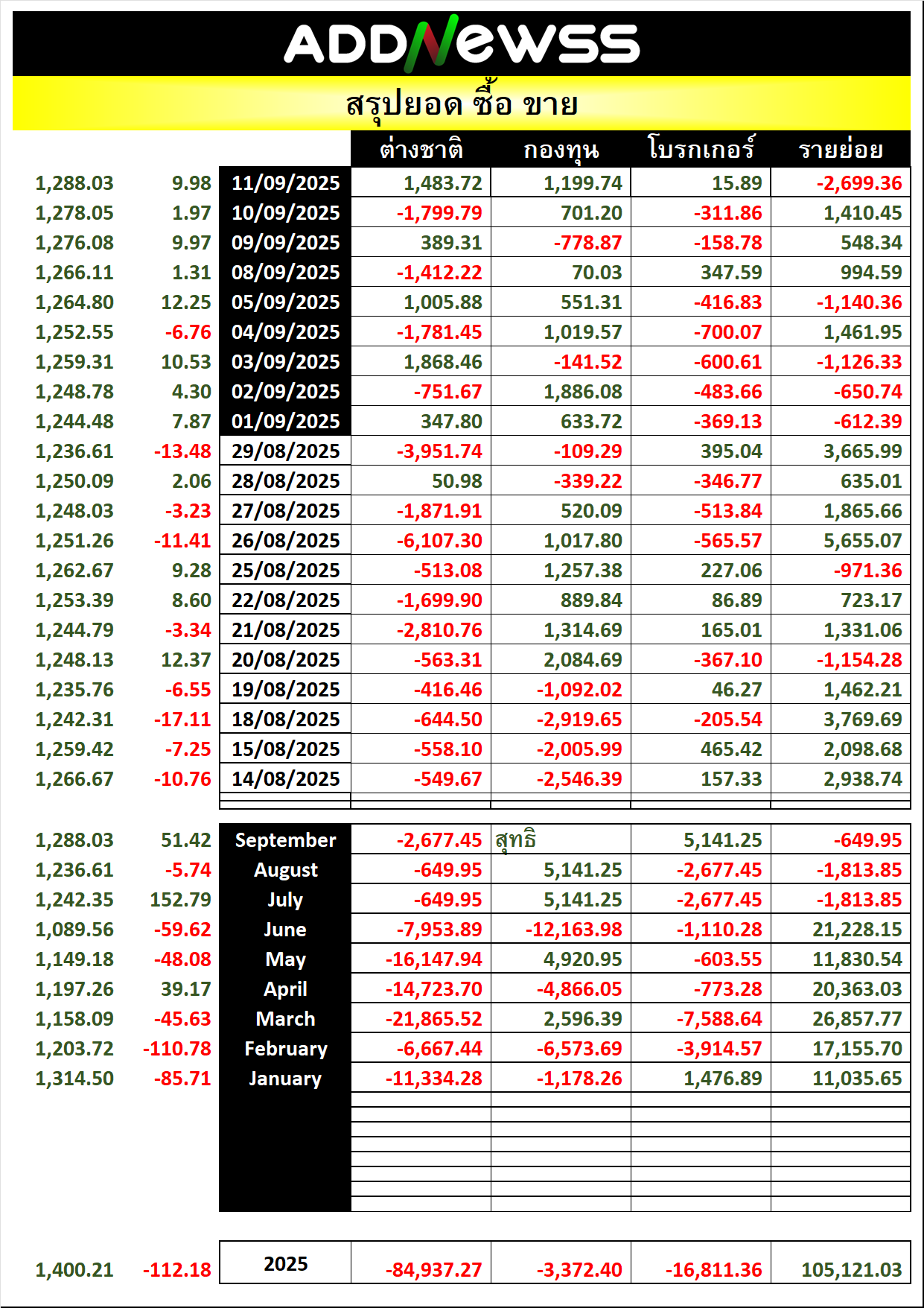Click the ต่างชาติ column header
Image resolution: width=924 pixels, height=1308 pixels.
pos(421,150)
